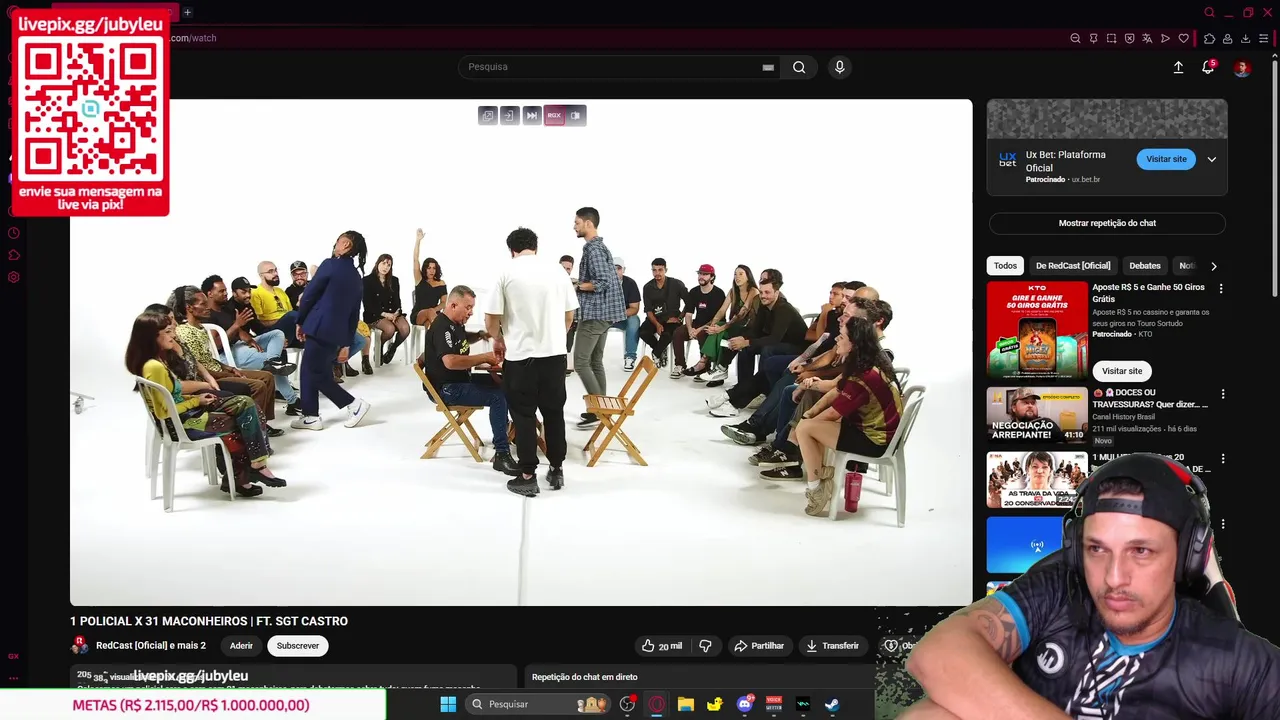Click the video skip-forward overlay icon
Image resolution: width=1280 pixels, height=720 pixels.
tap(532, 115)
